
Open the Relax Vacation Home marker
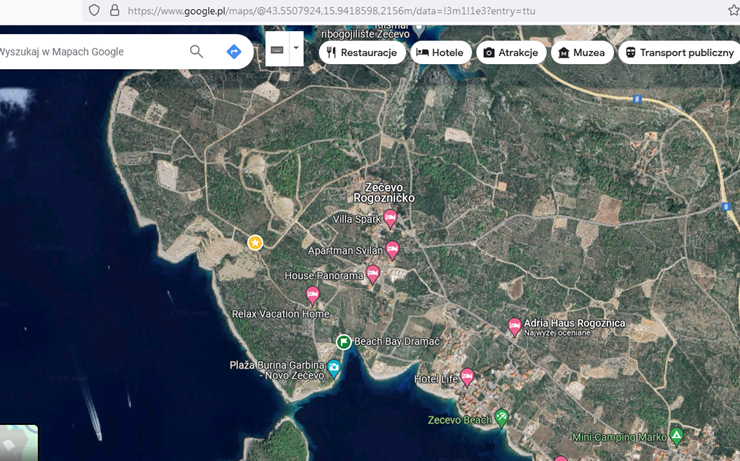coord(313,294)
